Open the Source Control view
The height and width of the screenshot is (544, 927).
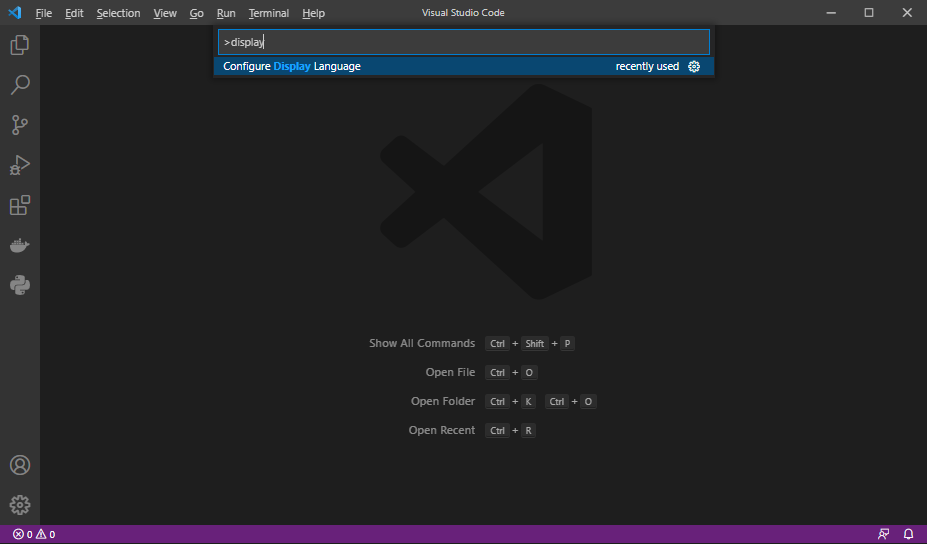pyautogui.click(x=20, y=125)
